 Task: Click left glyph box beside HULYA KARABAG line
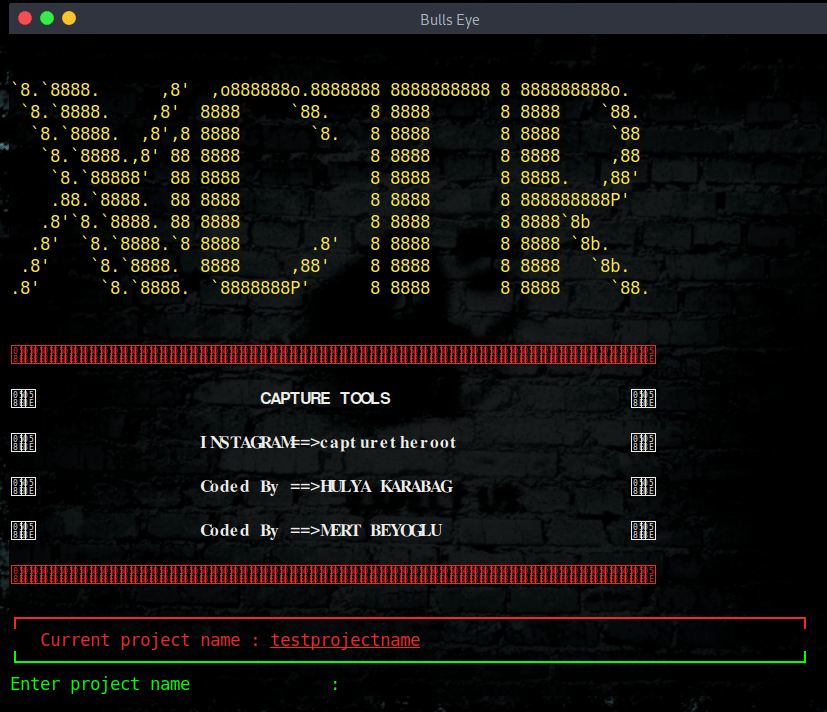[x=23, y=487]
